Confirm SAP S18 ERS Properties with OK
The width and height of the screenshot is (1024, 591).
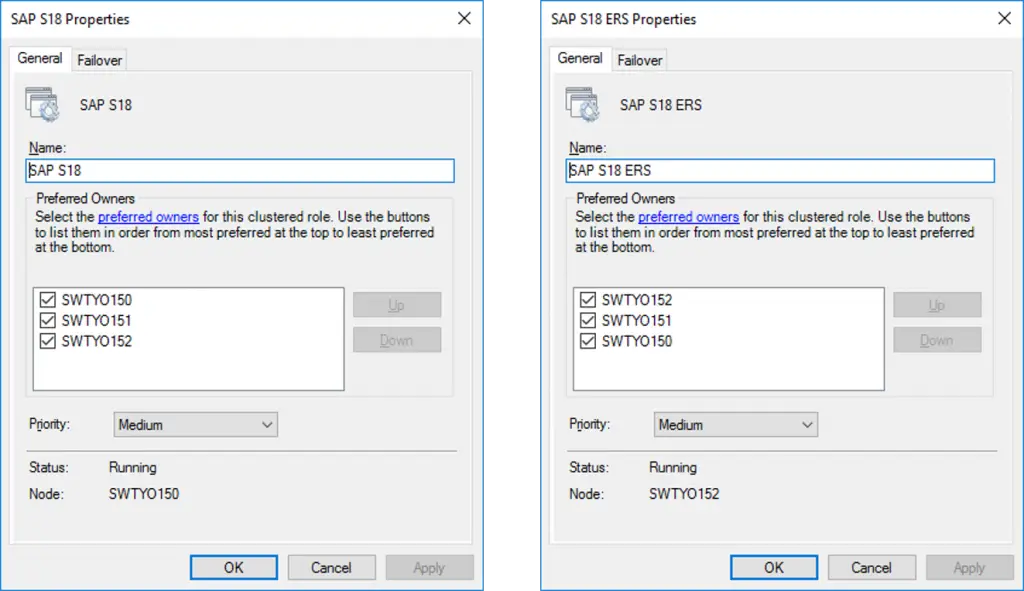click(774, 567)
